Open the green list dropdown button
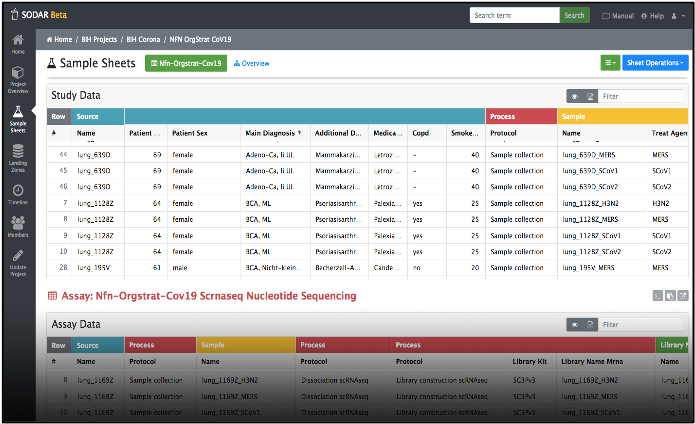Image resolution: width=695 pixels, height=424 pixels. pos(610,63)
